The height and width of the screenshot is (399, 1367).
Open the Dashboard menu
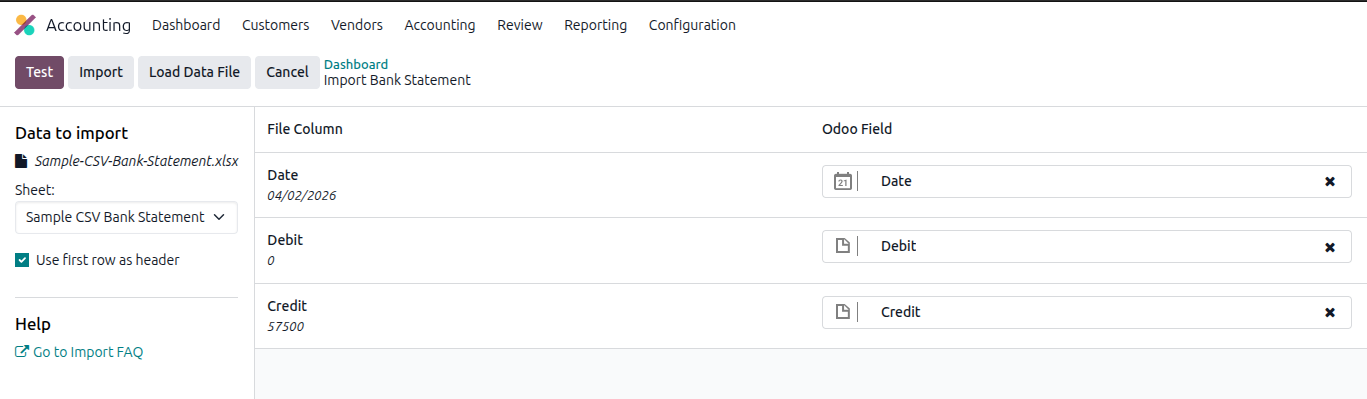tap(186, 25)
